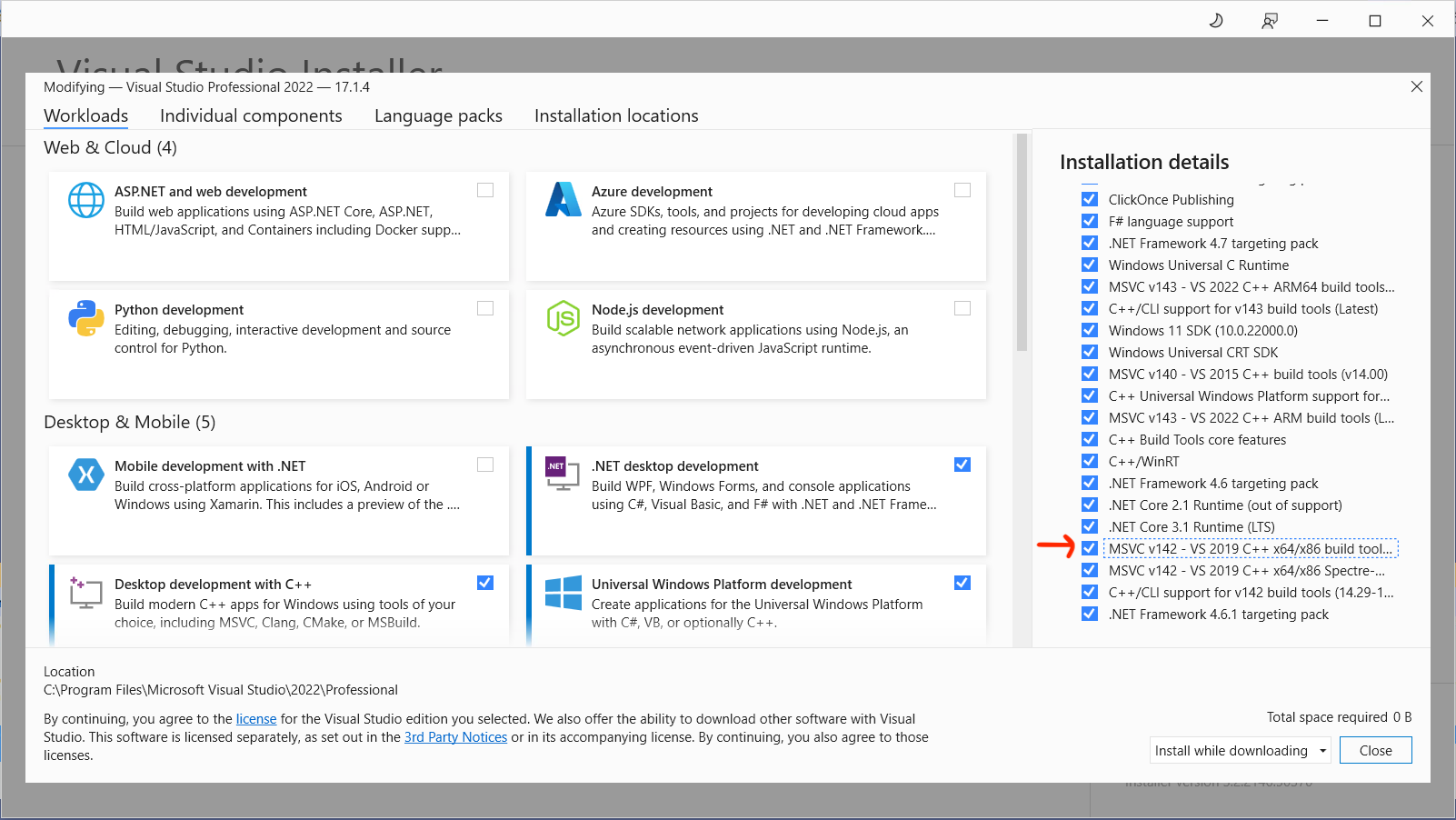Disable the .NET Core 3.1 Runtime checkbox
Screen dimensions: 1456x820
(x=1089, y=526)
